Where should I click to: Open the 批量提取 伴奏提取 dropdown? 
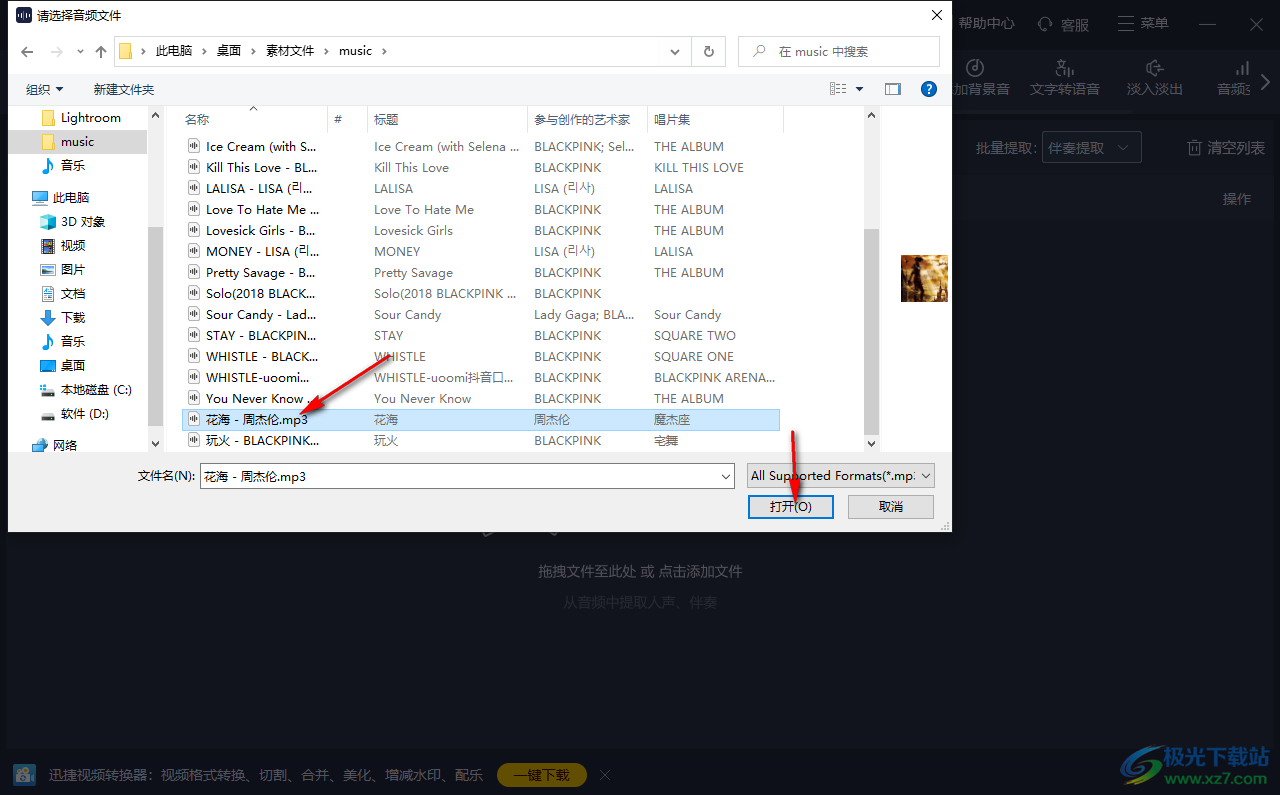click(x=1092, y=148)
